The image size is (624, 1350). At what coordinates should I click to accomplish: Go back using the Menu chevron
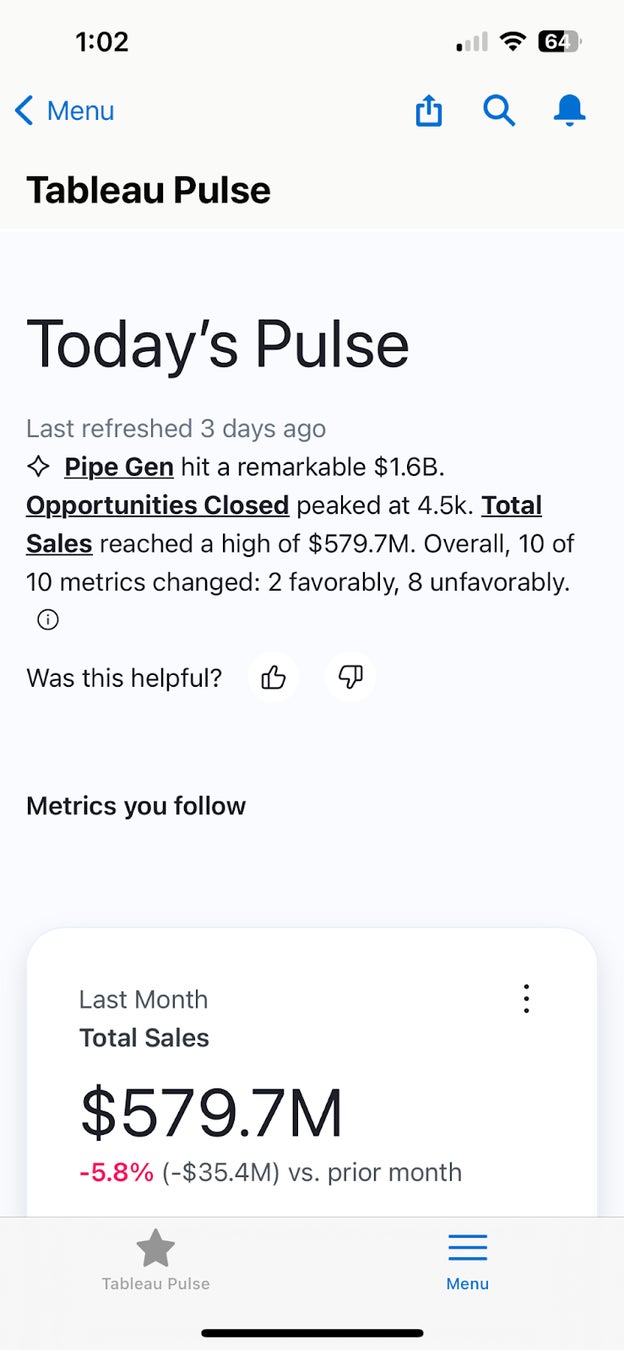pyautogui.click(x=64, y=111)
